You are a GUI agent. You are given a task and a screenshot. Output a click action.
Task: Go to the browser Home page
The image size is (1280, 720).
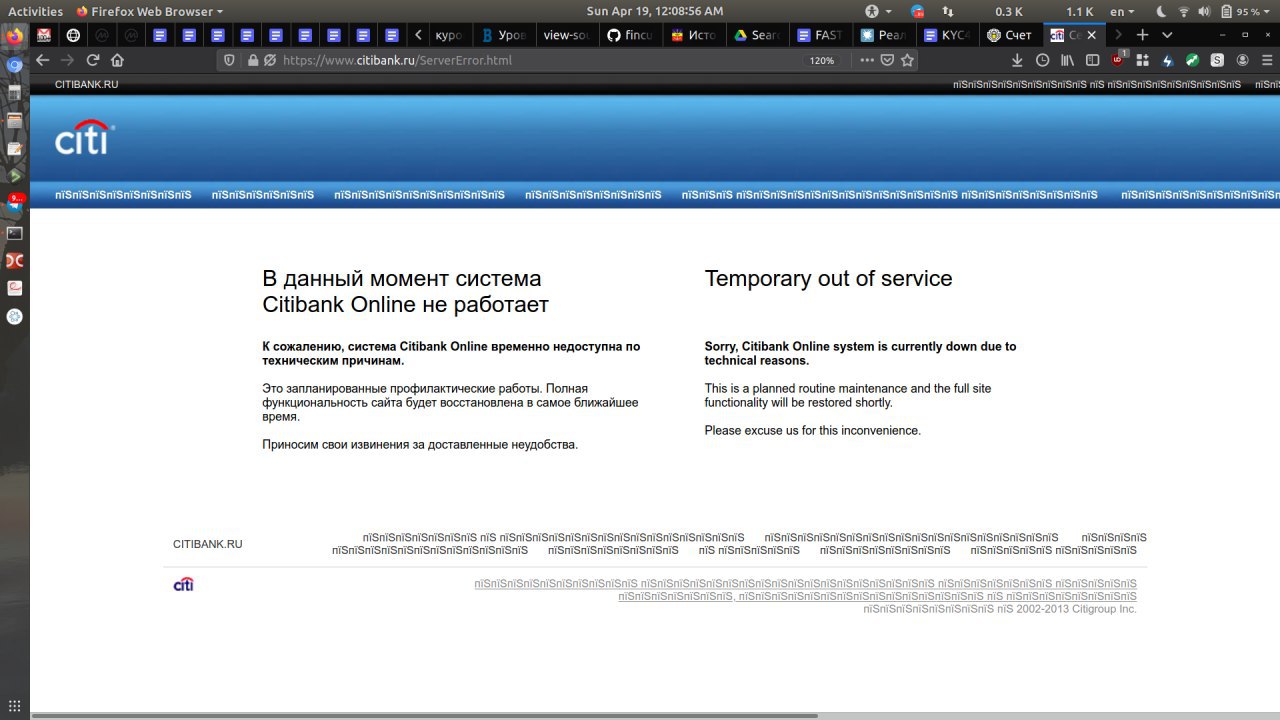118,60
